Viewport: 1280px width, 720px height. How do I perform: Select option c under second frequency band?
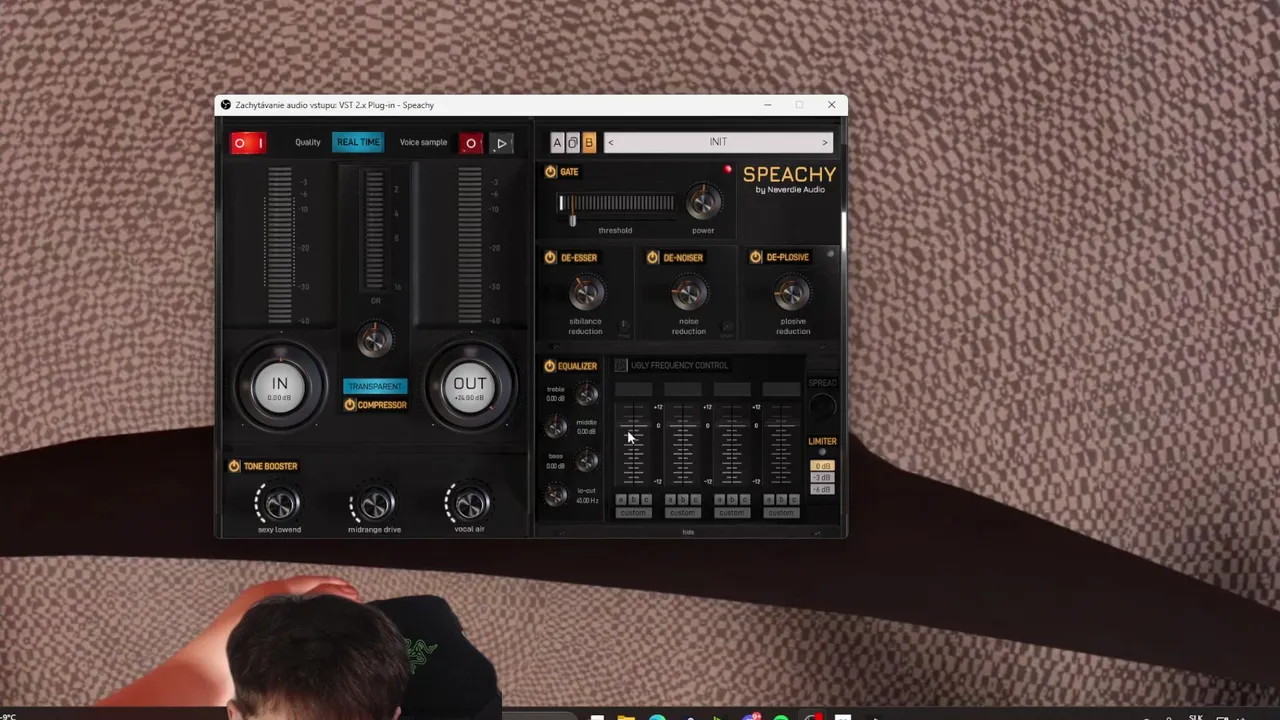click(x=696, y=499)
